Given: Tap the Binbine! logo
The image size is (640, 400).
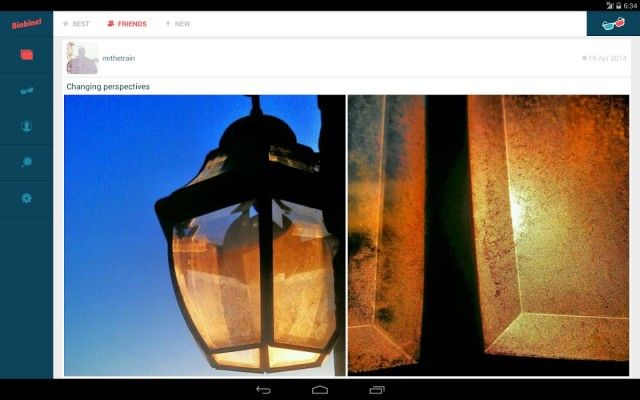Looking at the screenshot, I should 27,24.
